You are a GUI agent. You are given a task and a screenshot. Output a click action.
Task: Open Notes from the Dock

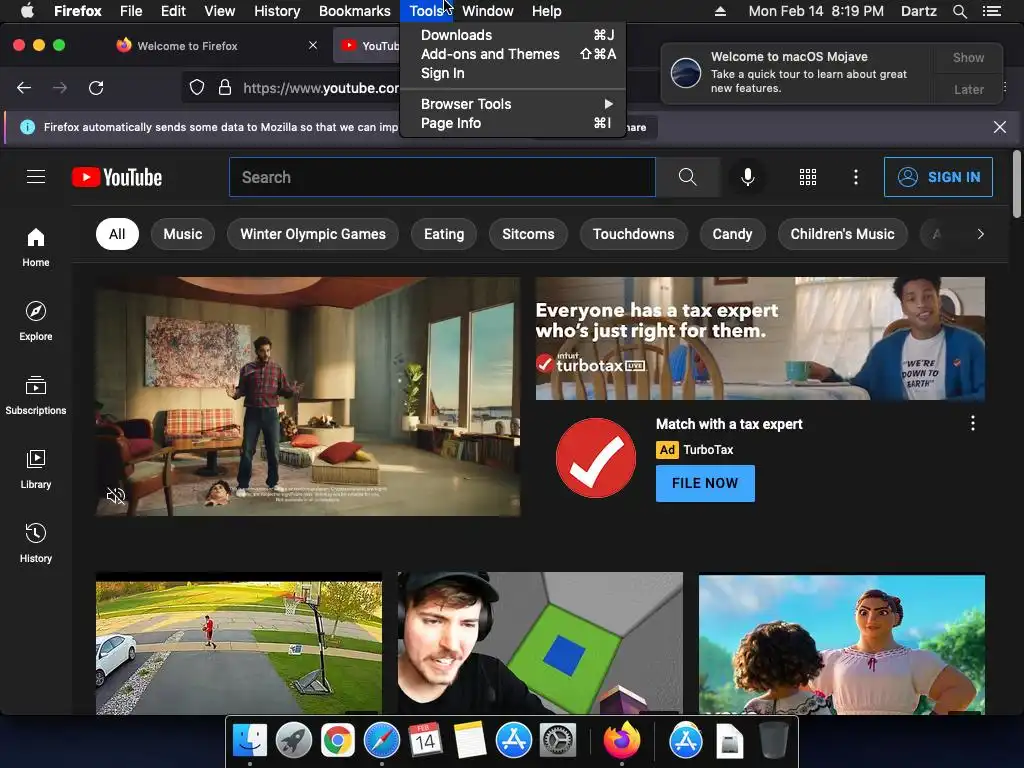click(x=470, y=740)
